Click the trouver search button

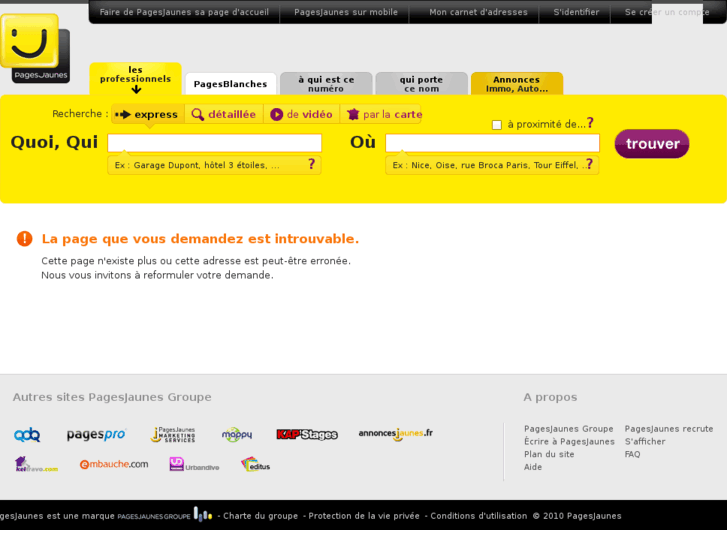(652, 144)
